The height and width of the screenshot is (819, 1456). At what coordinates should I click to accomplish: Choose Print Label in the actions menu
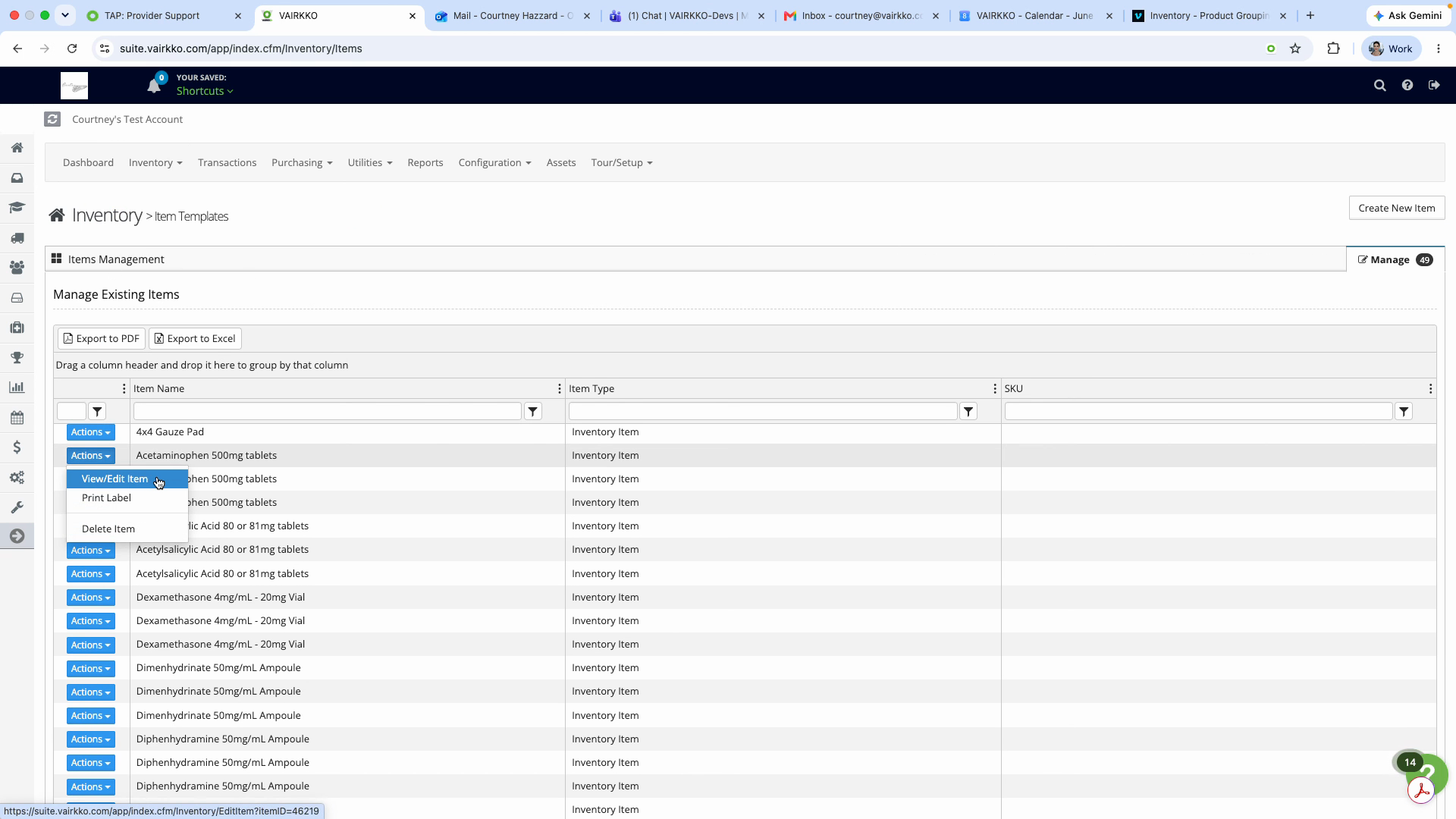127,498
